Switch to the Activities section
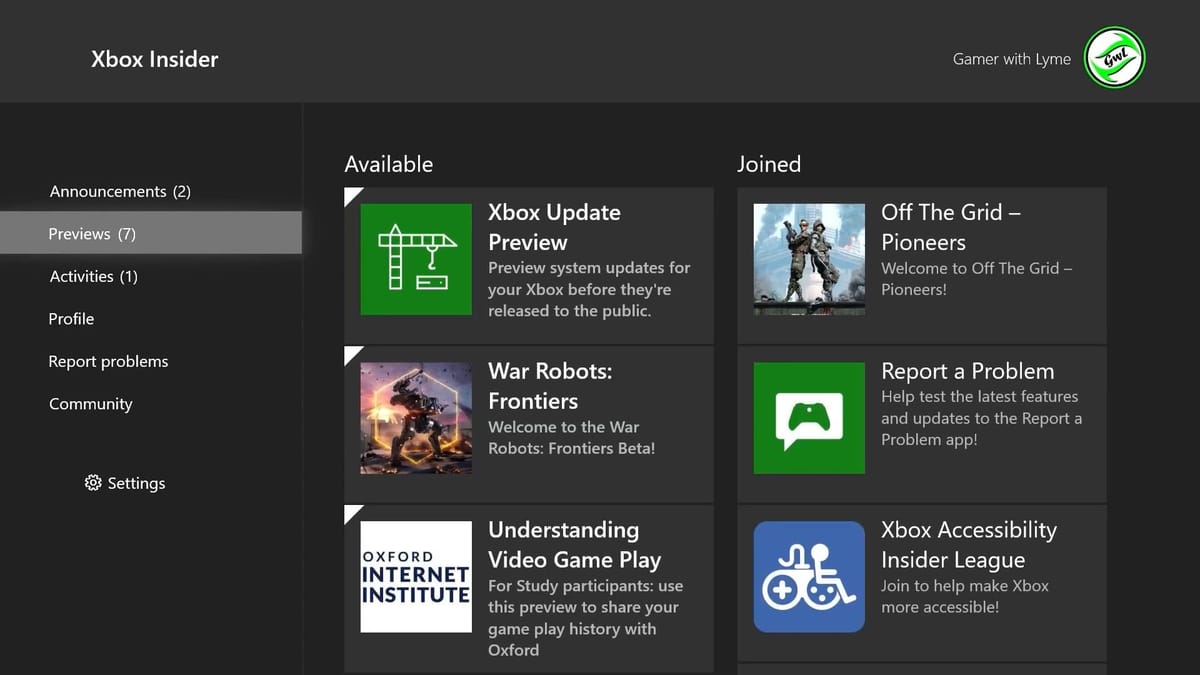1200x675 pixels. click(x=94, y=276)
